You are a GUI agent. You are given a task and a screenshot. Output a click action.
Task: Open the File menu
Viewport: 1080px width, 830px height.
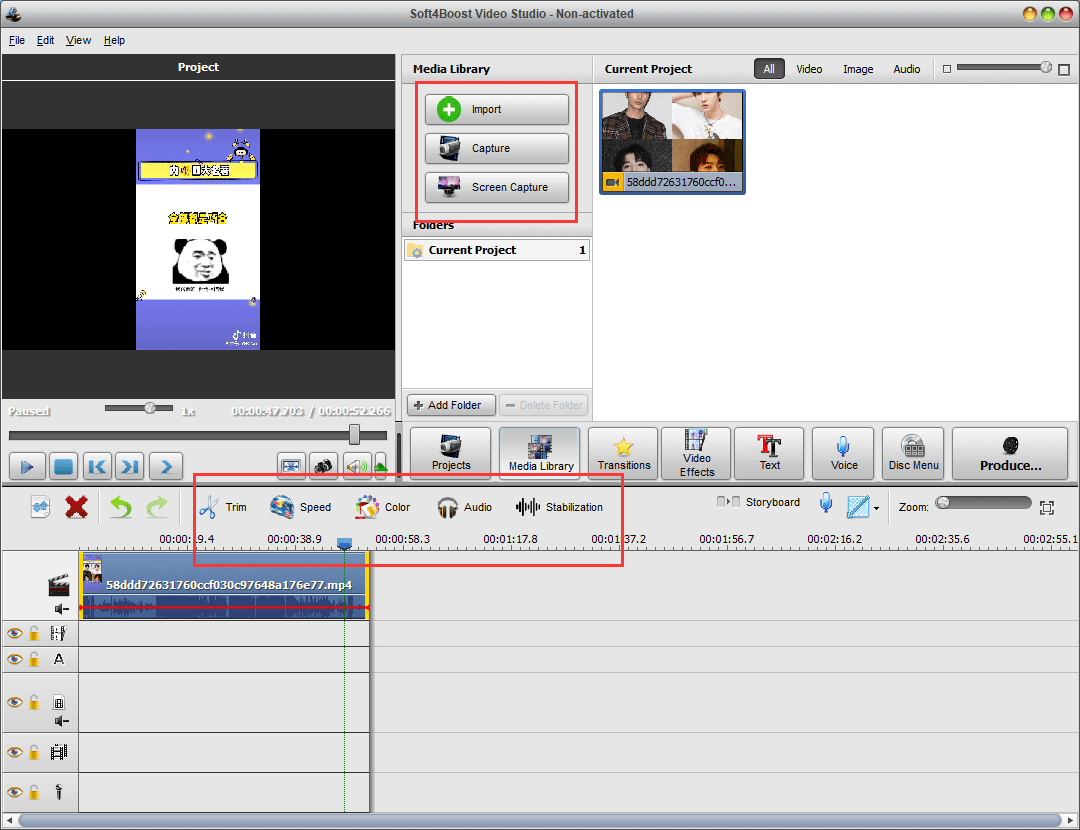[17, 40]
